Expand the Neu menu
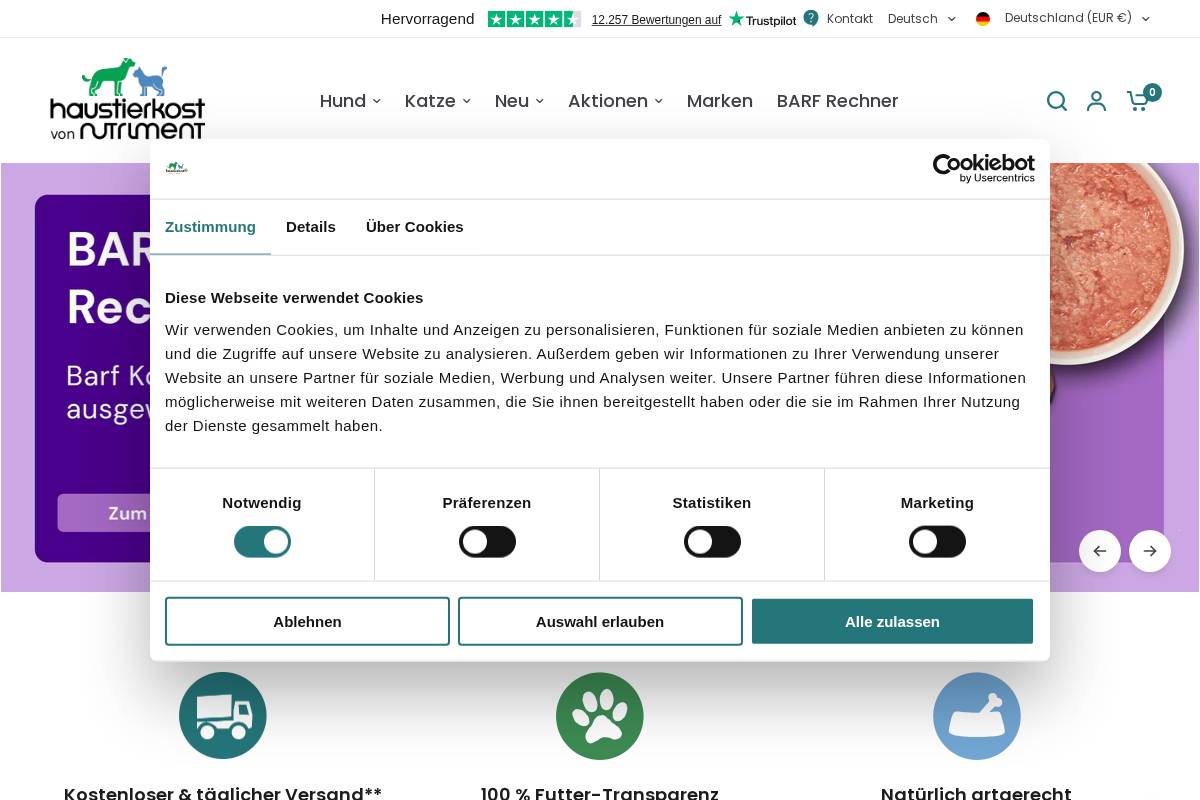This screenshot has width=1200, height=800. [x=519, y=101]
